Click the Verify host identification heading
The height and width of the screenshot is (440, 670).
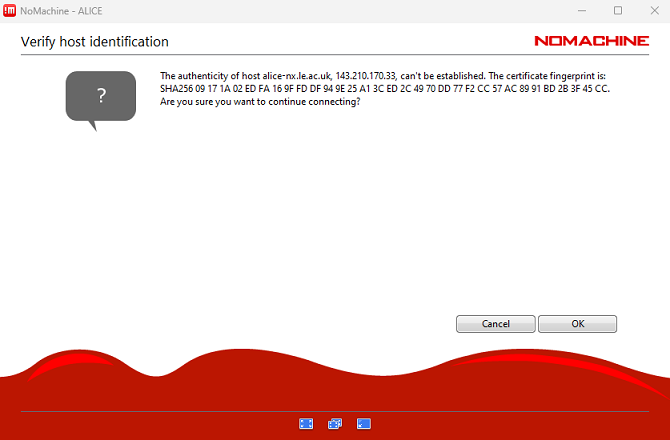(x=94, y=42)
